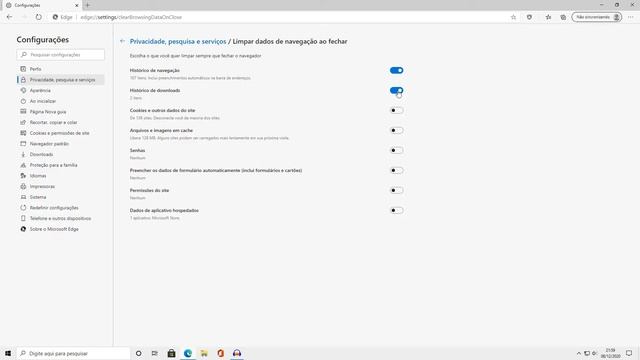This screenshot has height=360, width=640.
Task: Turn off Histórico de downloads toggle
Action: (x=396, y=90)
